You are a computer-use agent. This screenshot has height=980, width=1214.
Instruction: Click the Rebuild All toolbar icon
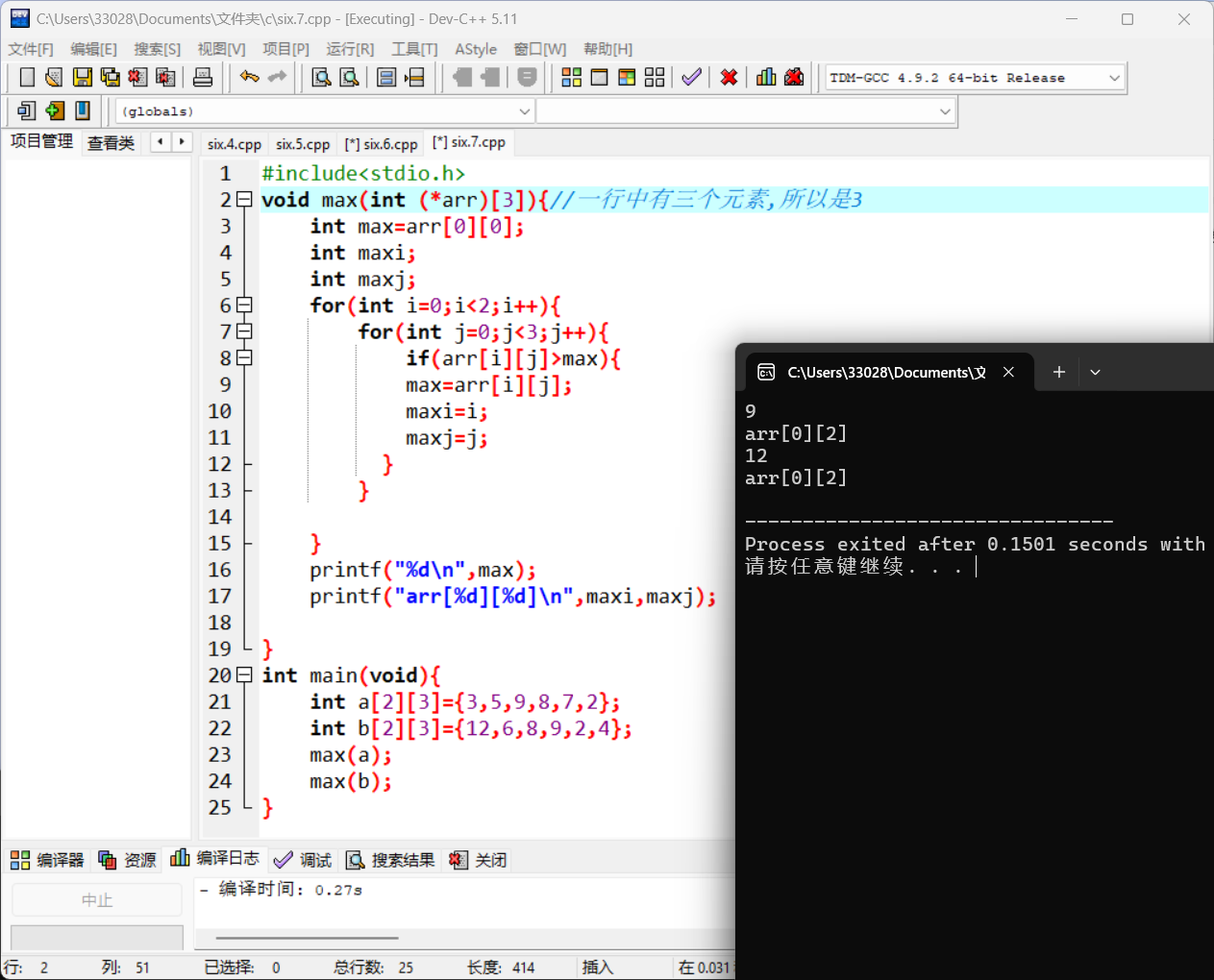[655, 78]
